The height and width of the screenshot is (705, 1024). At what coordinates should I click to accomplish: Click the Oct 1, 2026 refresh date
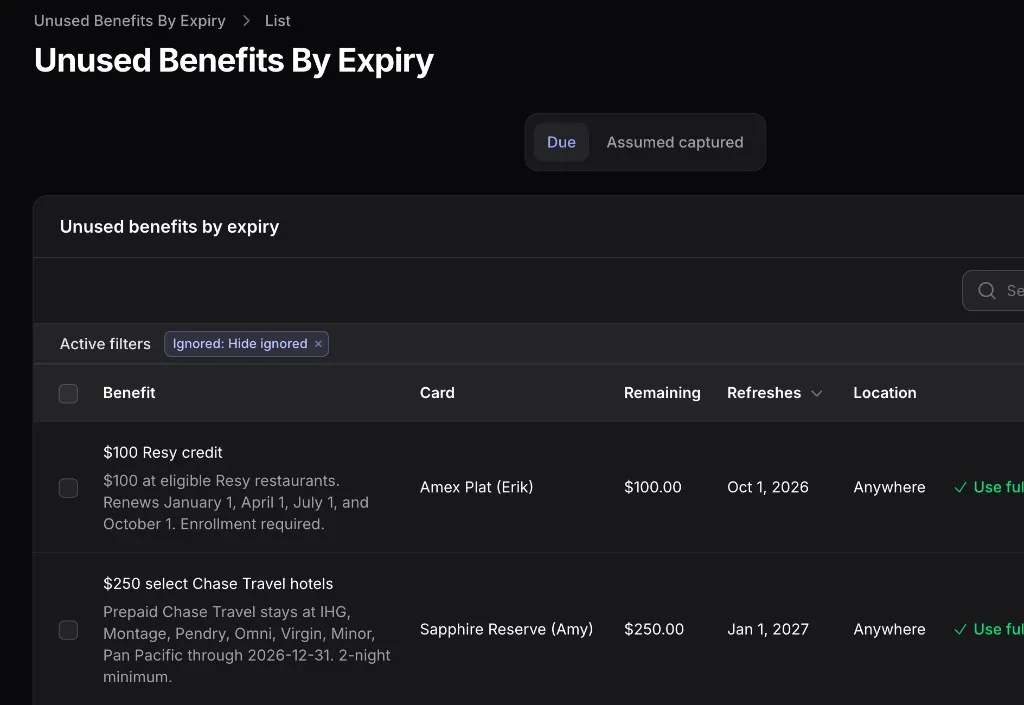768,488
